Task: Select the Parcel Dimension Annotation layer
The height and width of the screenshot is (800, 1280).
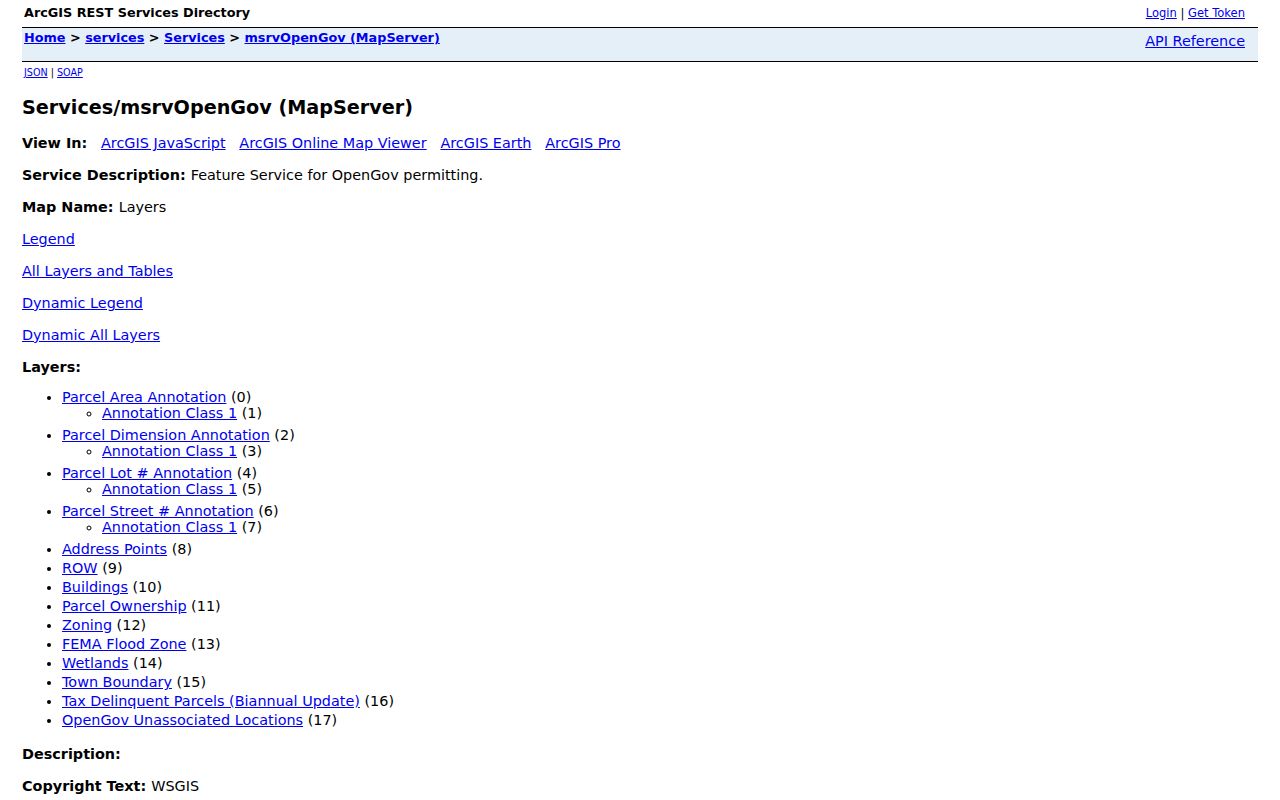Action: pos(166,435)
